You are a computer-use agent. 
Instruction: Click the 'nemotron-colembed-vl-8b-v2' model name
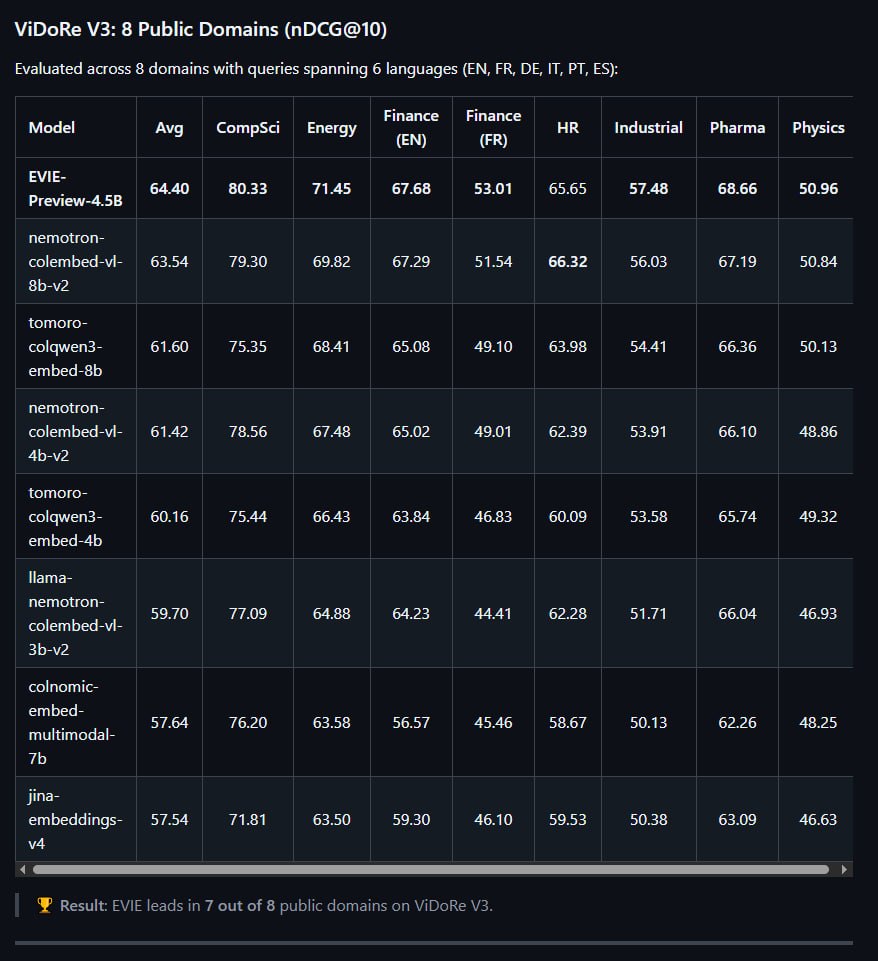[x=75, y=261]
